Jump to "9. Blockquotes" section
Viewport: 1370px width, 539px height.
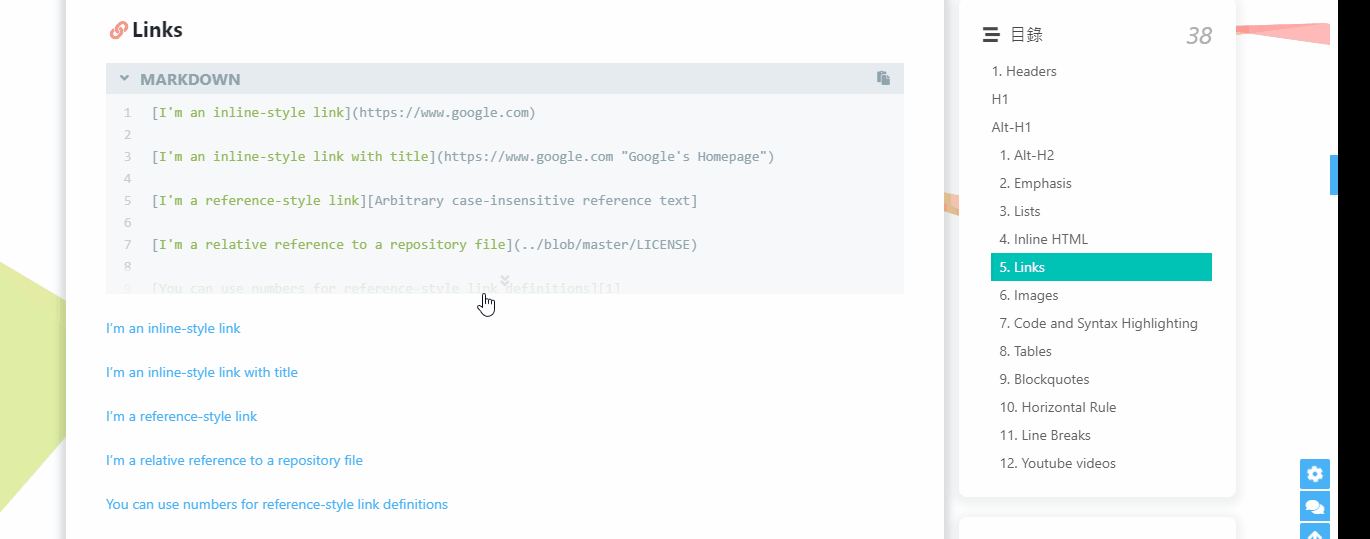1044,379
